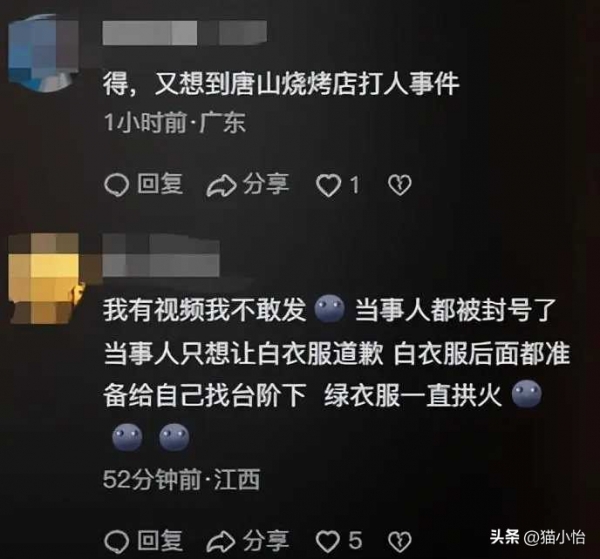This screenshot has height=559, width=600.
Task: Tap 分享 text under the first comment
Action: [266, 184]
